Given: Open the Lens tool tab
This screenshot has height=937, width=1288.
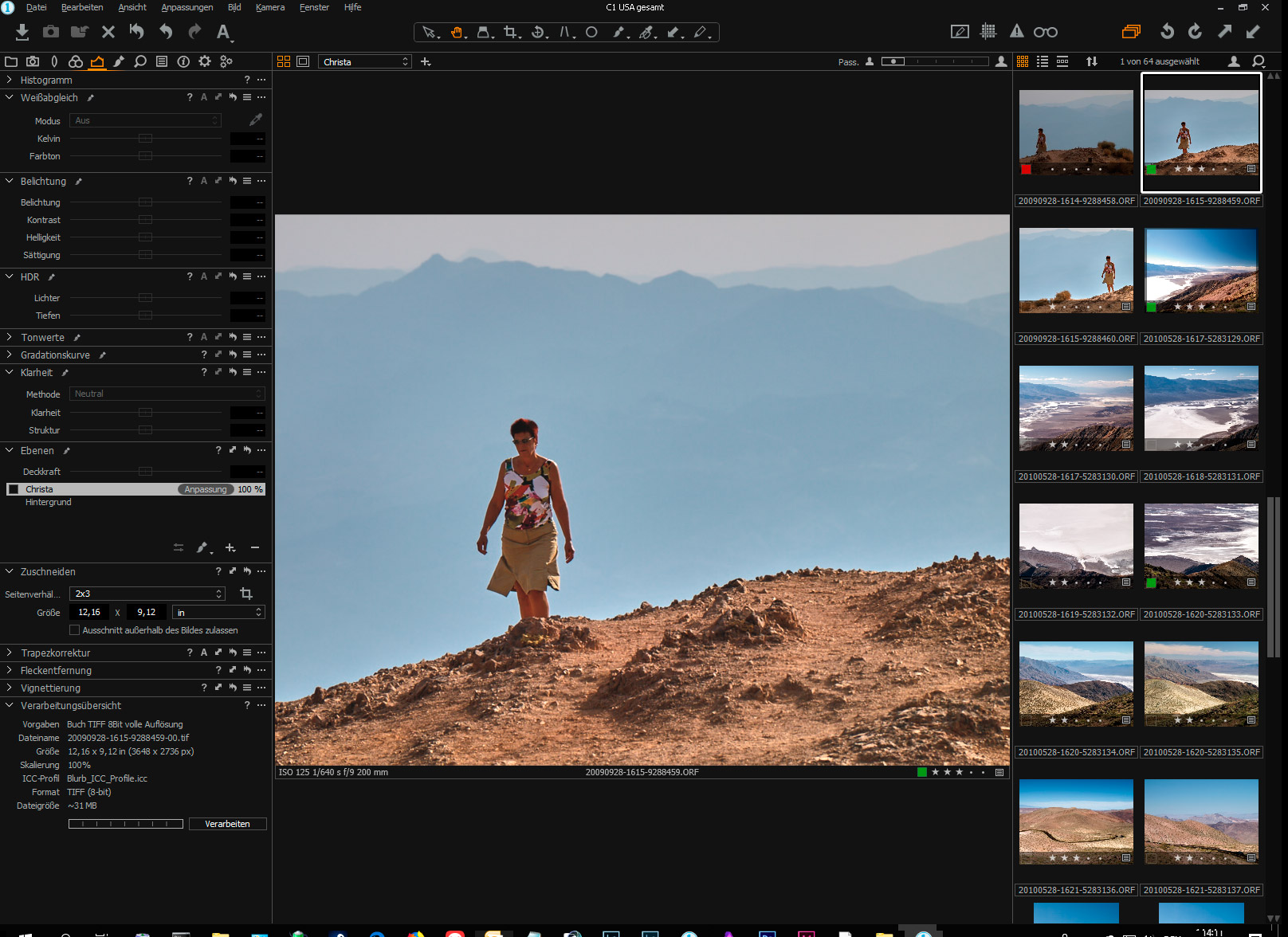Looking at the screenshot, I should (54, 61).
